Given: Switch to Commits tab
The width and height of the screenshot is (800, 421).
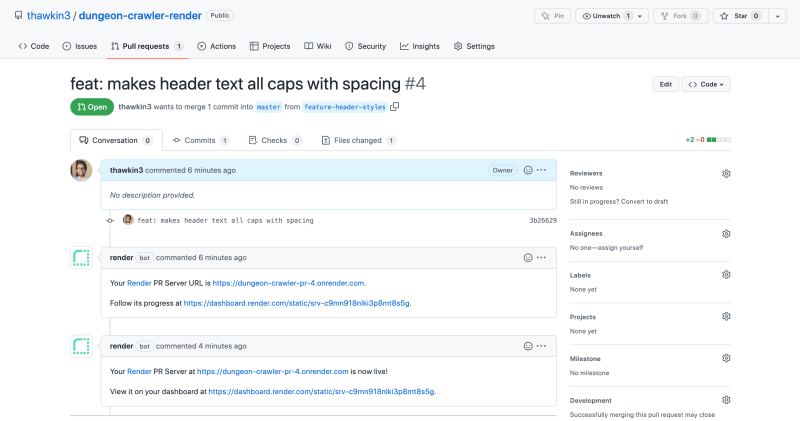Looking at the screenshot, I should [201, 140].
